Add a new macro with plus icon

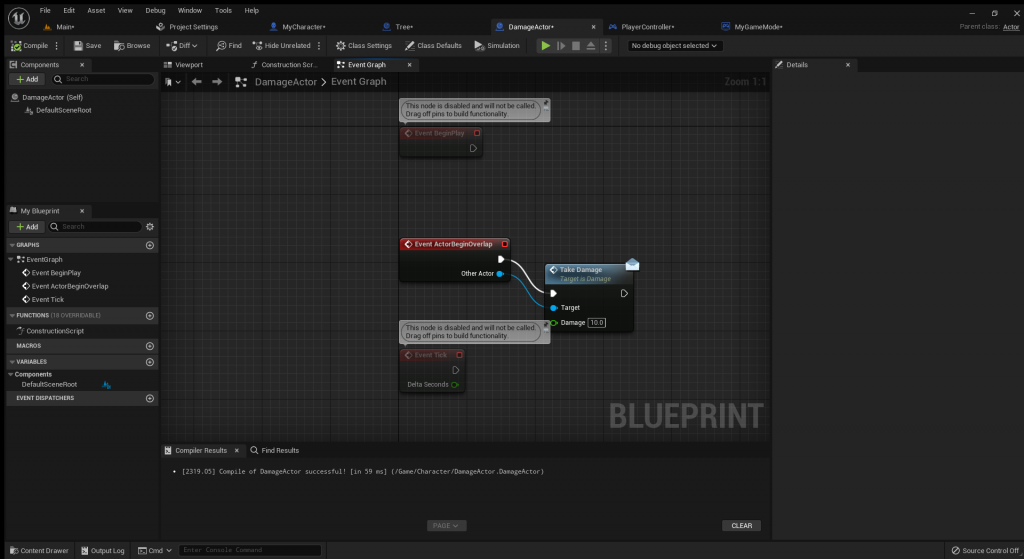(150, 345)
